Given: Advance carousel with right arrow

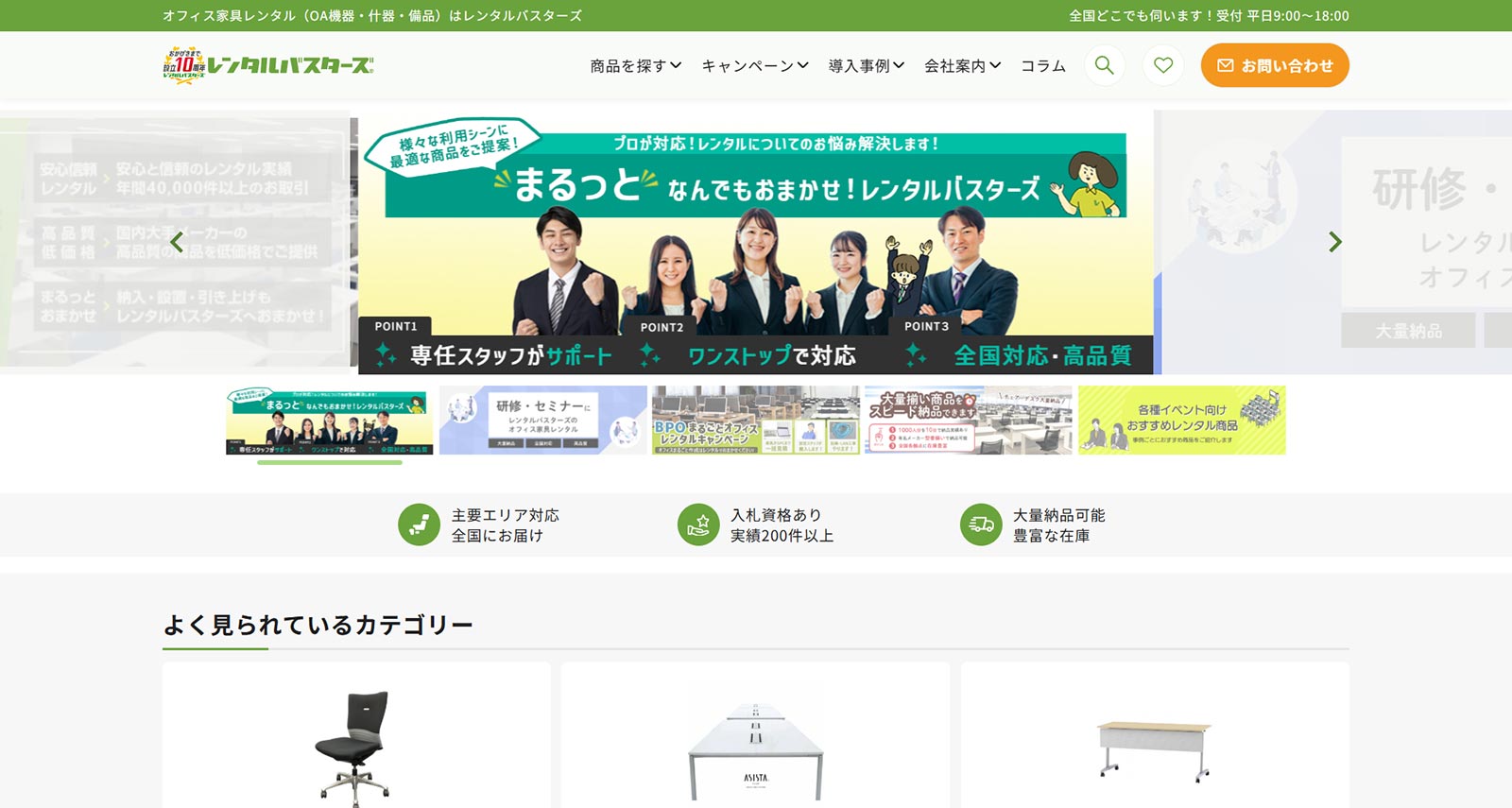Looking at the screenshot, I should click(x=1334, y=242).
